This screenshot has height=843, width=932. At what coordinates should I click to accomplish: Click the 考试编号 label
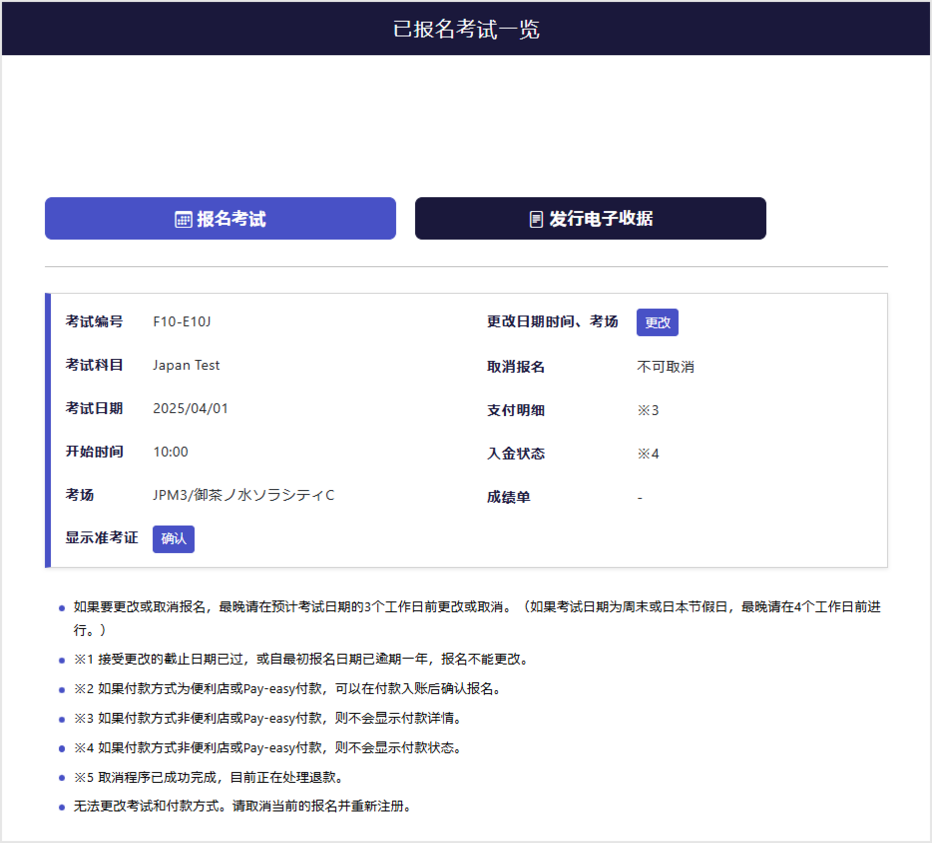pos(94,322)
